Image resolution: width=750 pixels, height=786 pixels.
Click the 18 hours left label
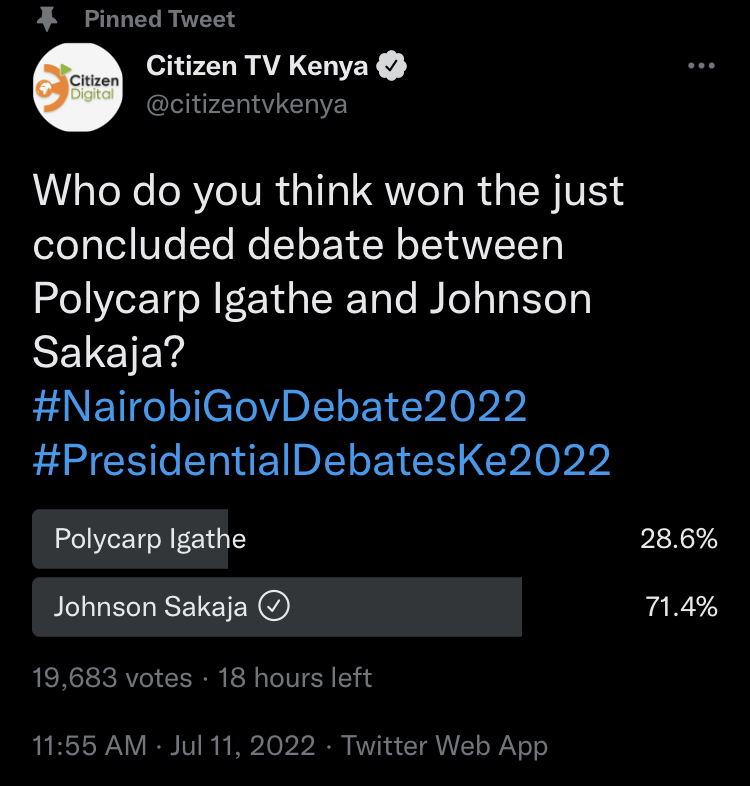(295, 678)
